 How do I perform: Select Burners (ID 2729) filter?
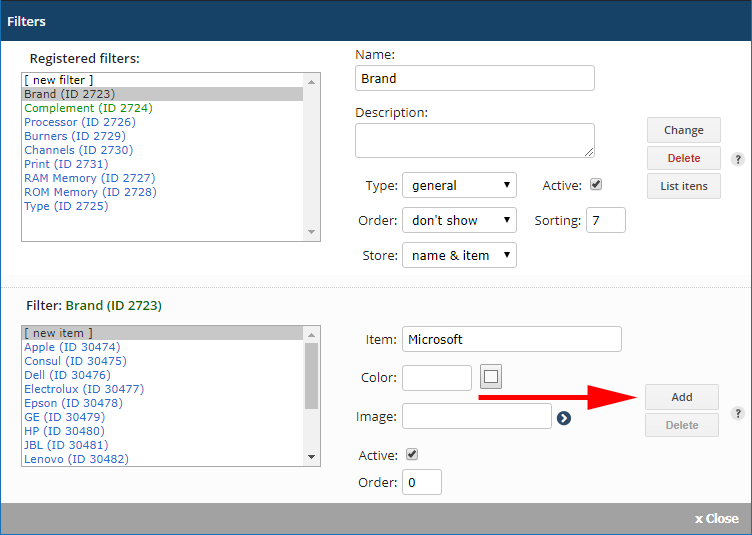(x=163, y=136)
